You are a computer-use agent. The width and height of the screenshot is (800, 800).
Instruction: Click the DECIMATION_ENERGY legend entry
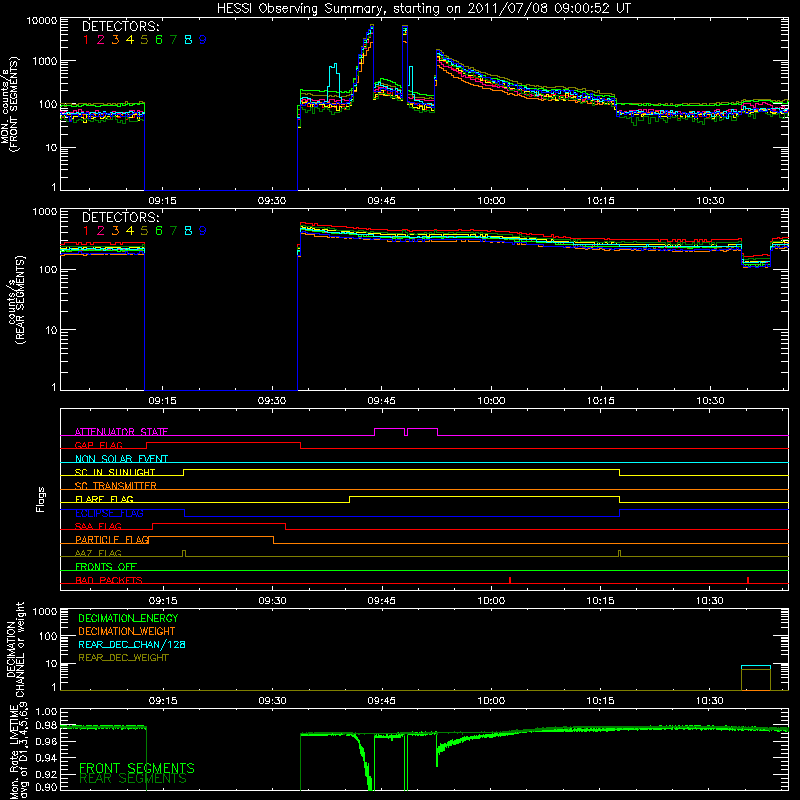128,618
